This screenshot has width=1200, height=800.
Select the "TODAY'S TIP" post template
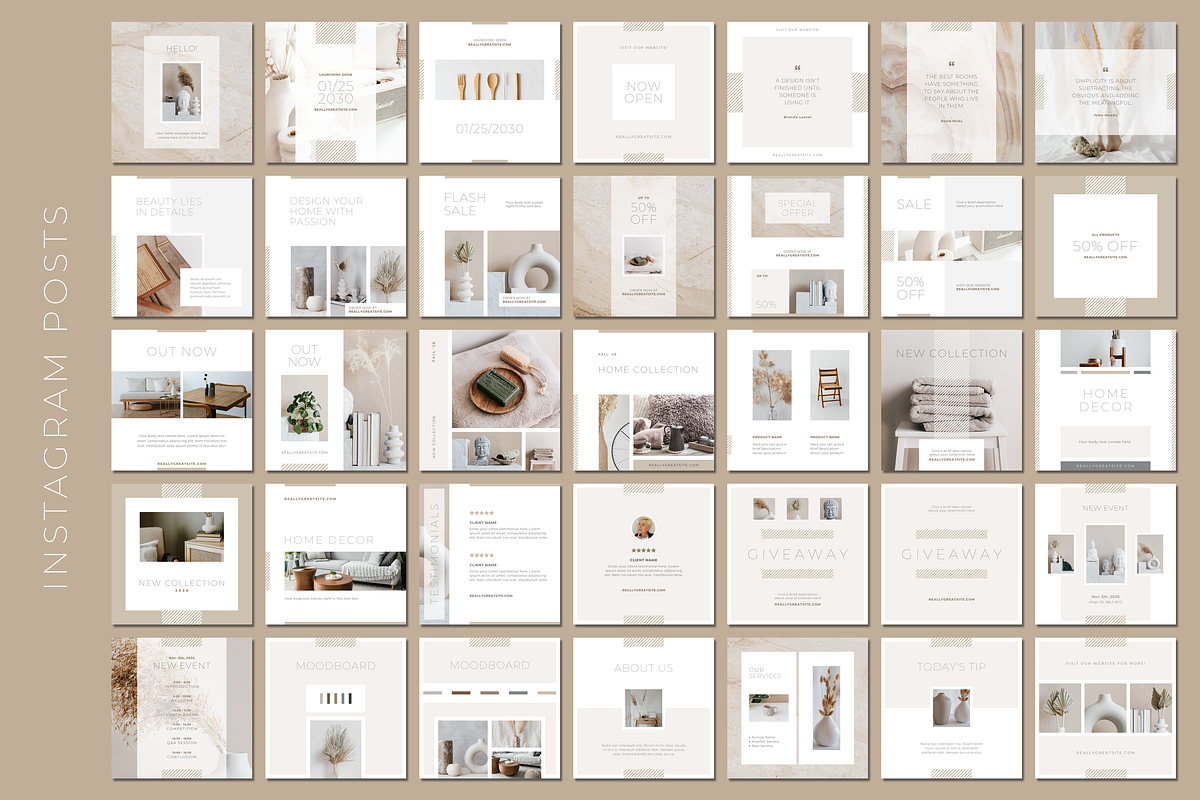(x=952, y=708)
